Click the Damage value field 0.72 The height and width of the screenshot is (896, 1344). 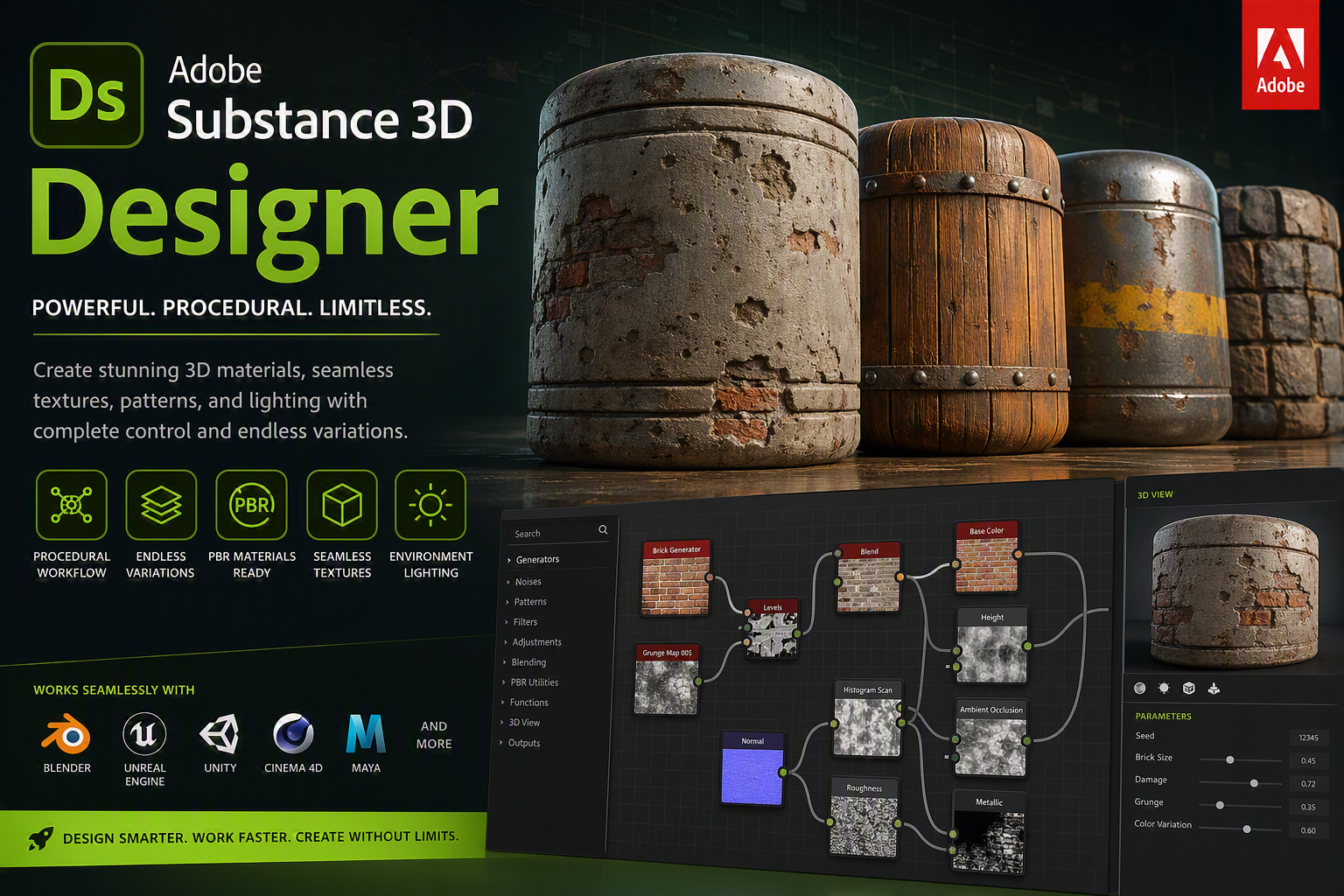tap(1308, 783)
